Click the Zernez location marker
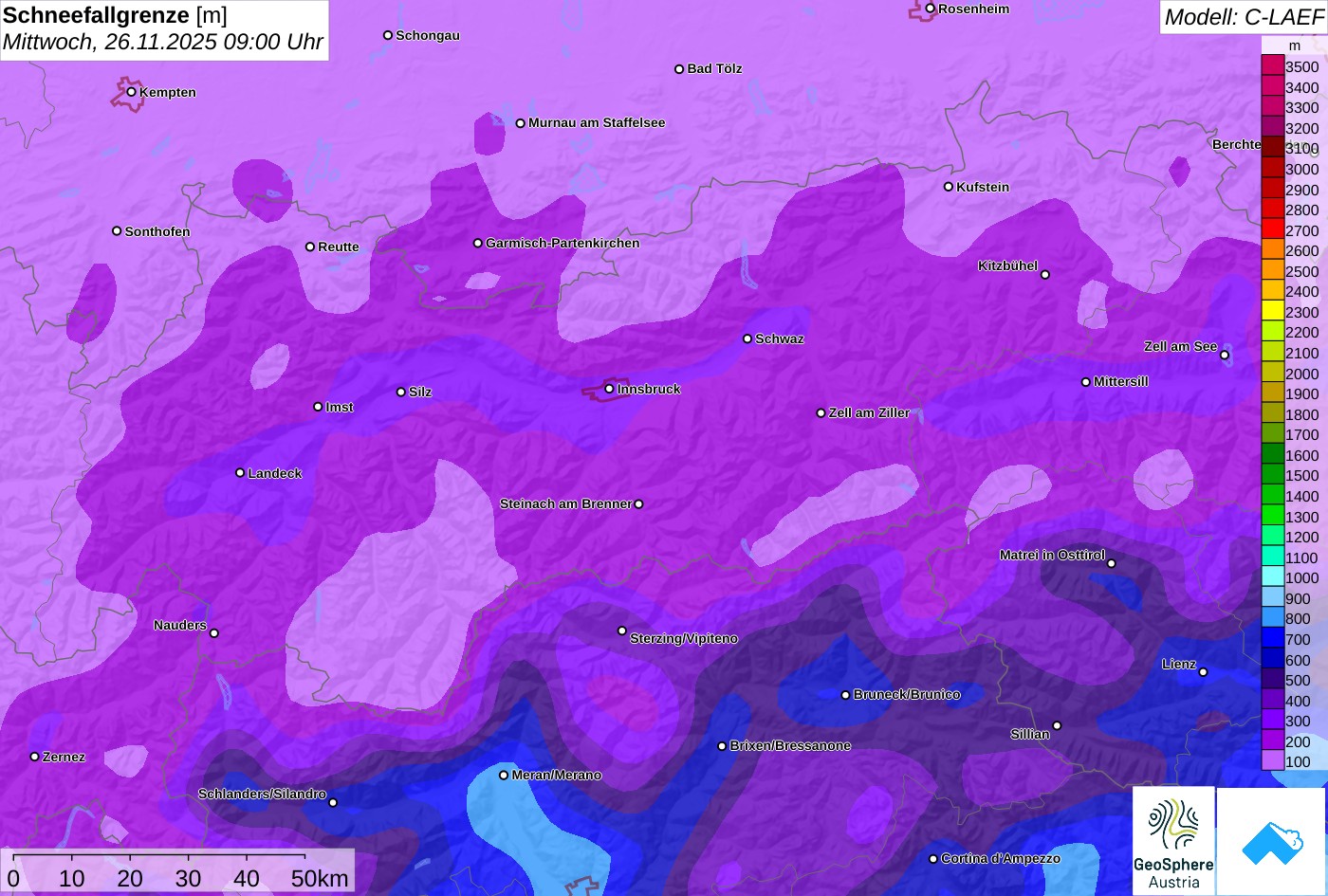1328x896 pixels. point(35,757)
